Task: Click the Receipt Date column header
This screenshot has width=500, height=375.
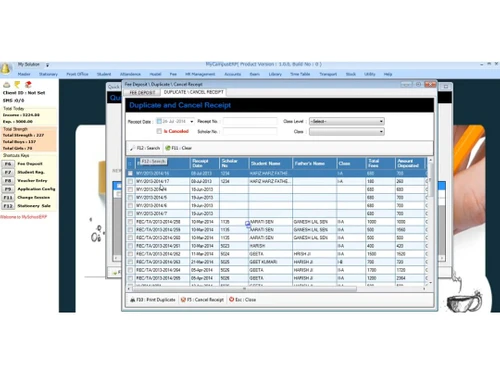Action: (204, 163)
